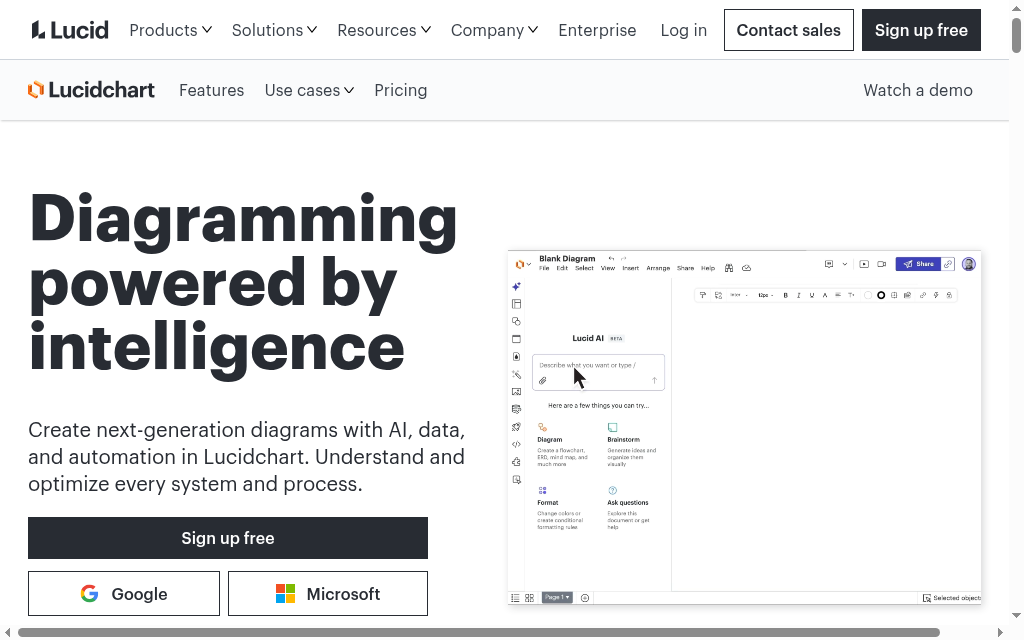
Task: Toggle Underline in the demo formatting toolbar
Action: (x=812, y=295)
